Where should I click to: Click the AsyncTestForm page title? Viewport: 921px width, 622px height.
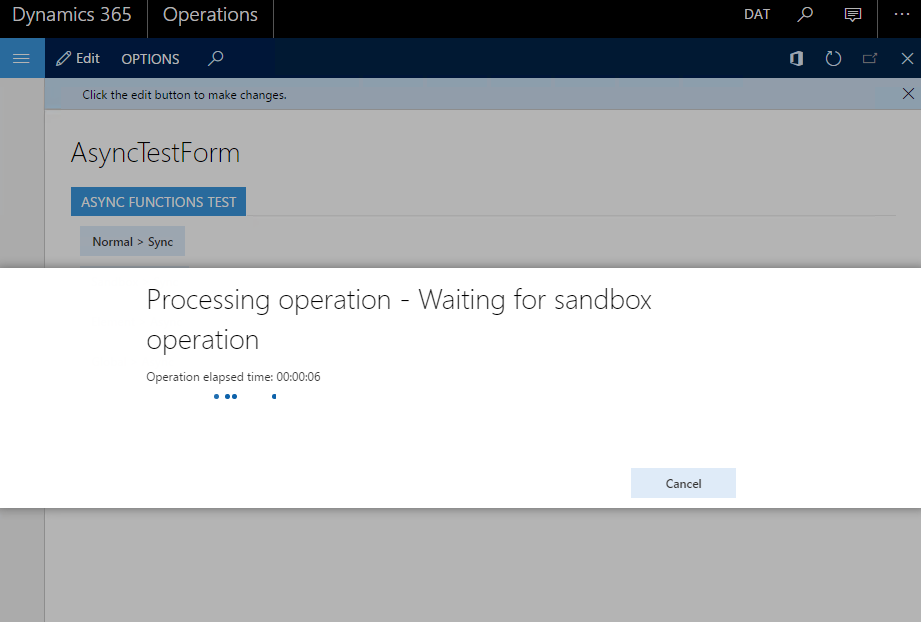[x=155, y=153]
